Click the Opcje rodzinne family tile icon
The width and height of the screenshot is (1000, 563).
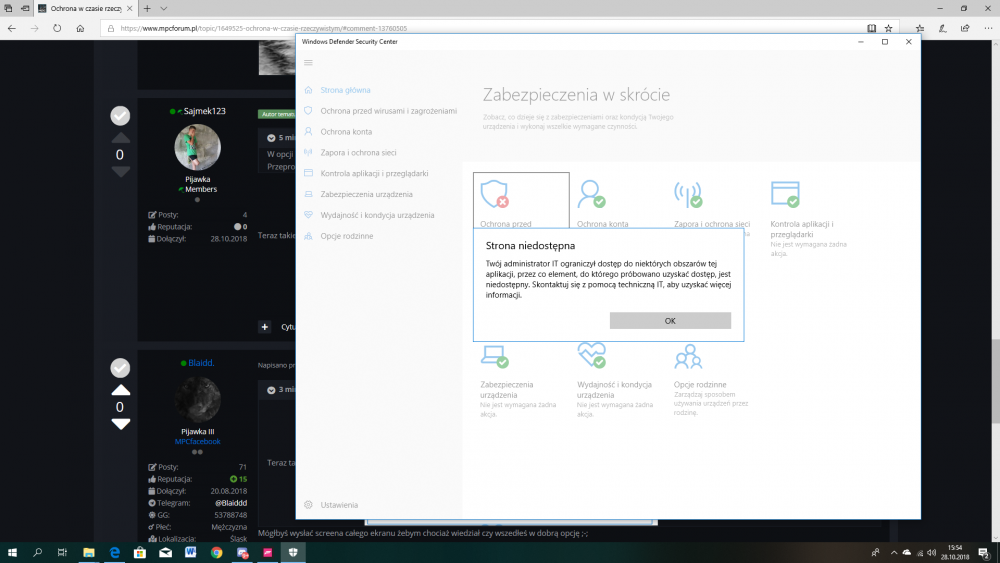(688, 356)
